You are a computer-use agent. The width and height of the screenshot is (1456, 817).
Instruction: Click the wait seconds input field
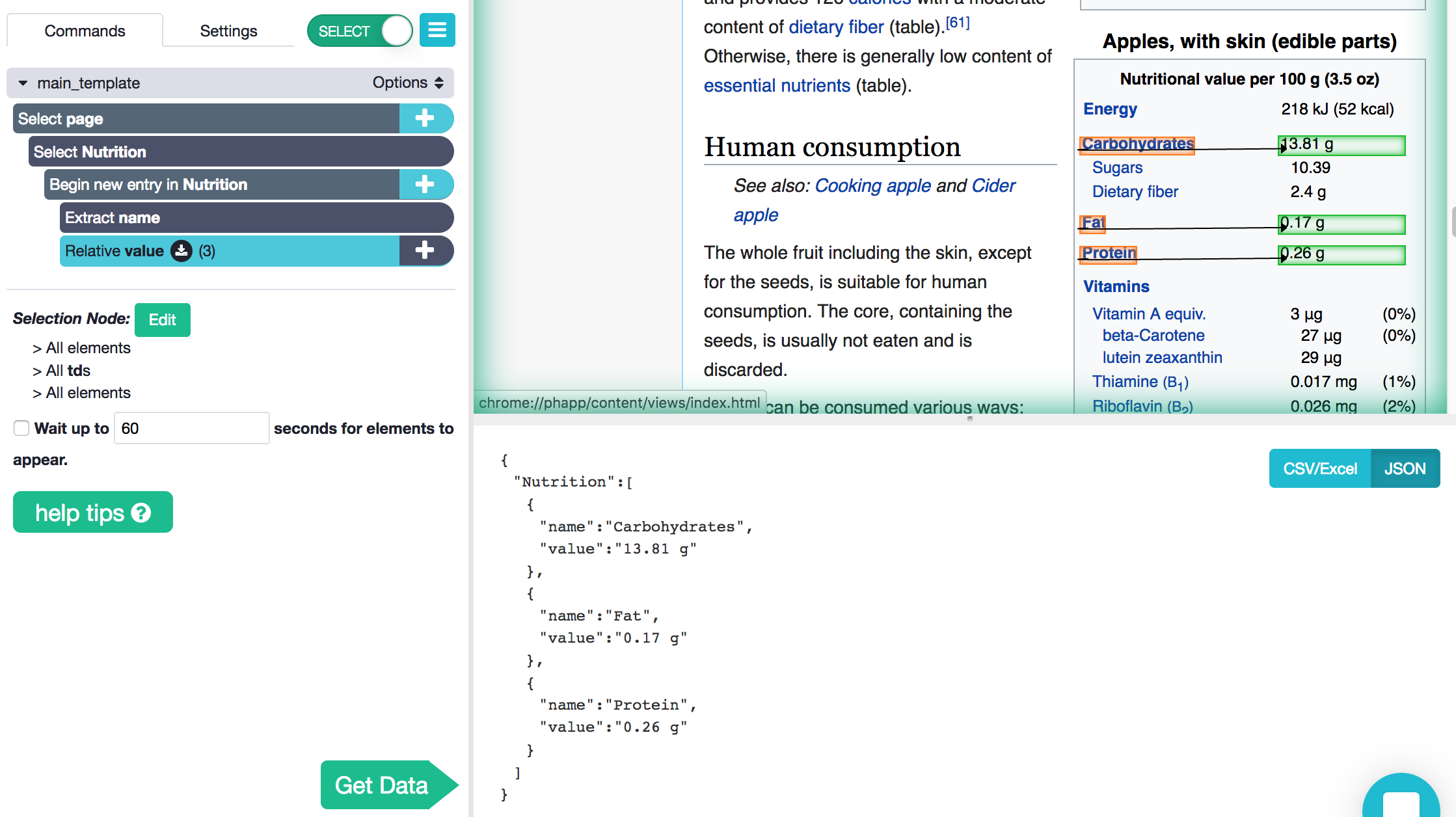192,428
